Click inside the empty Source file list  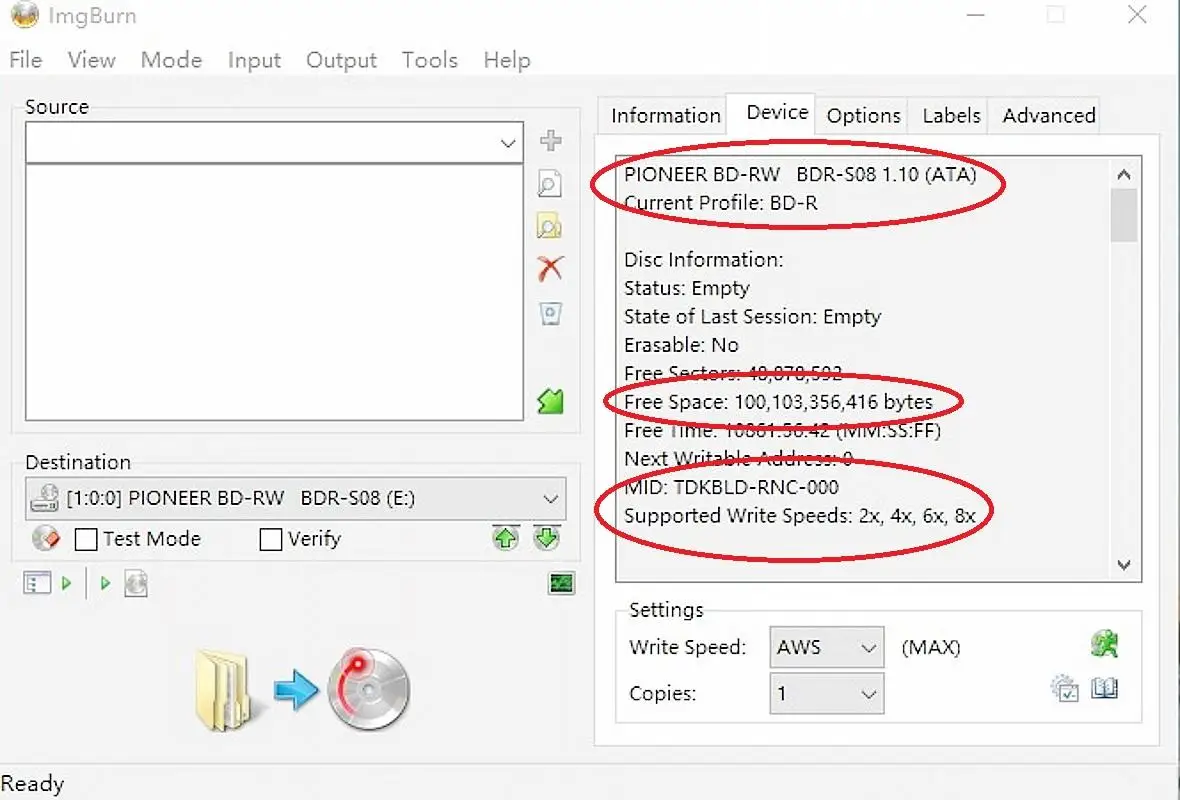point(274,292)
